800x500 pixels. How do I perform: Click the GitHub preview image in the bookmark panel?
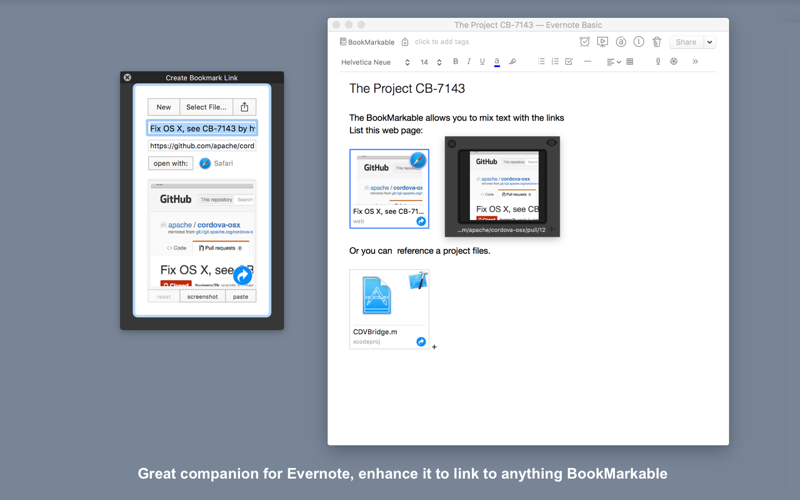point(202,234)
